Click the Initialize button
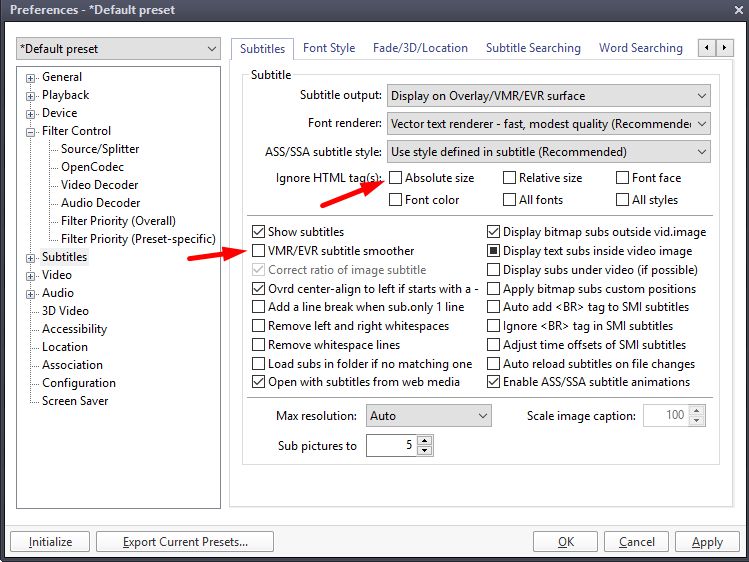This screenshot has height=562, width=749. (x=50, y=542)
